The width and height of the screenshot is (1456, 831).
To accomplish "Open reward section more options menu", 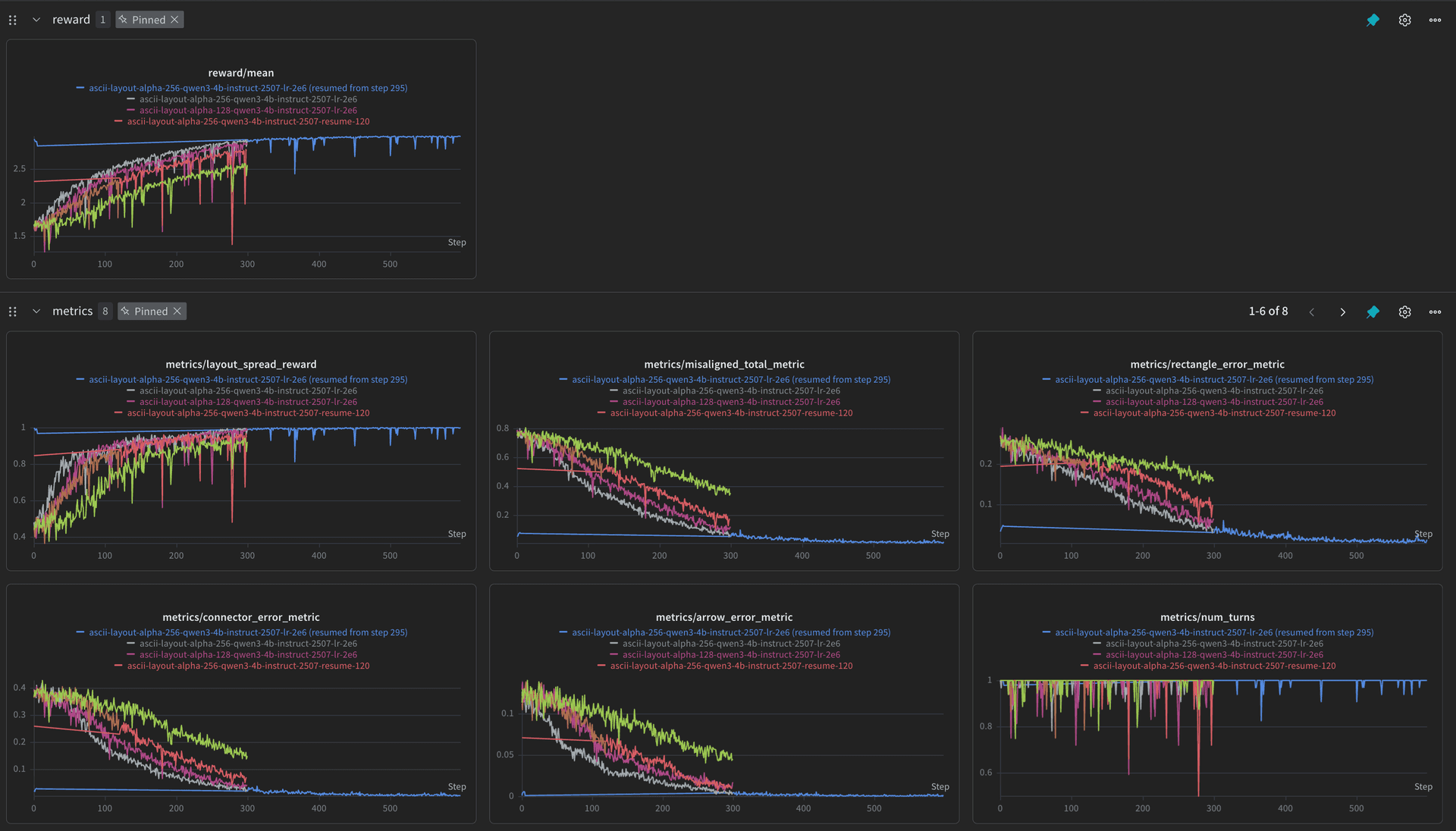I will coord(1435,20).
